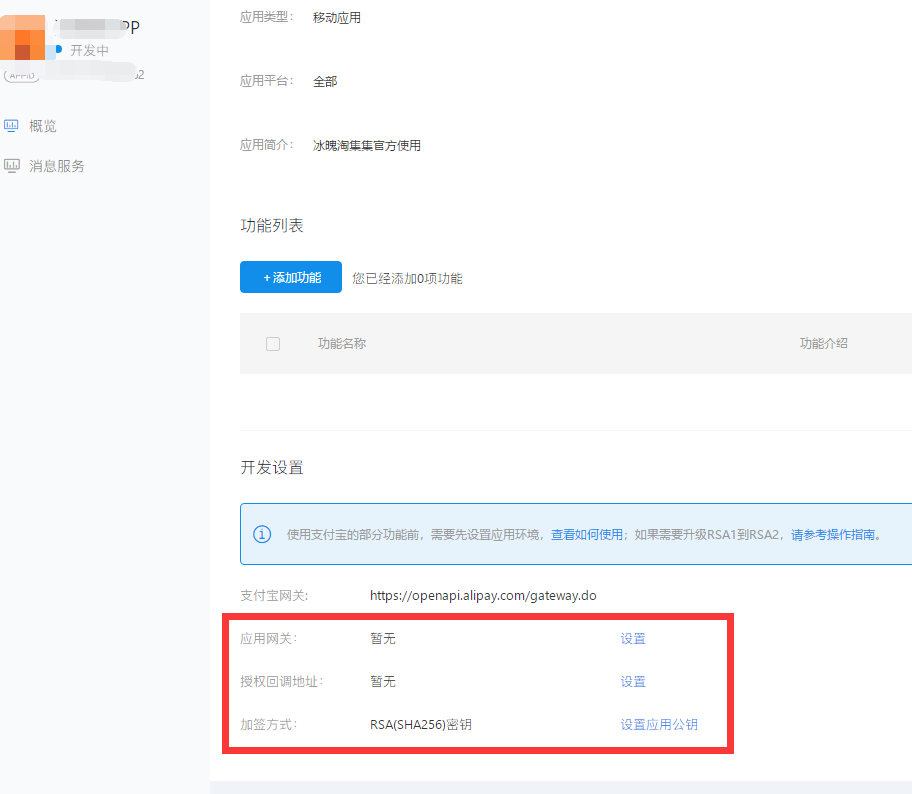This screenshot has height=794, width=912.
Task: Tick the select-all checkbox beside 功能名称
Action: [273, 344]
